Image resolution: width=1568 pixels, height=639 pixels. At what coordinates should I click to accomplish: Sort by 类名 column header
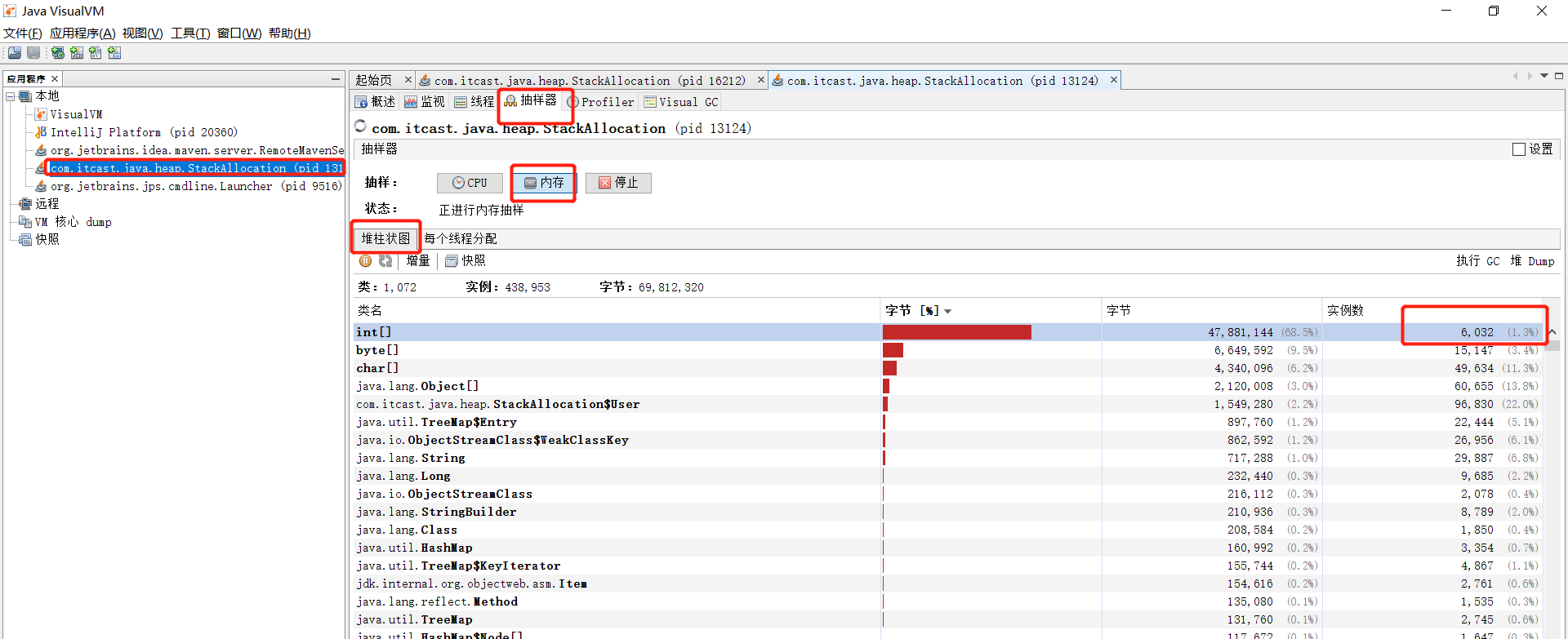tap(617, 311)
